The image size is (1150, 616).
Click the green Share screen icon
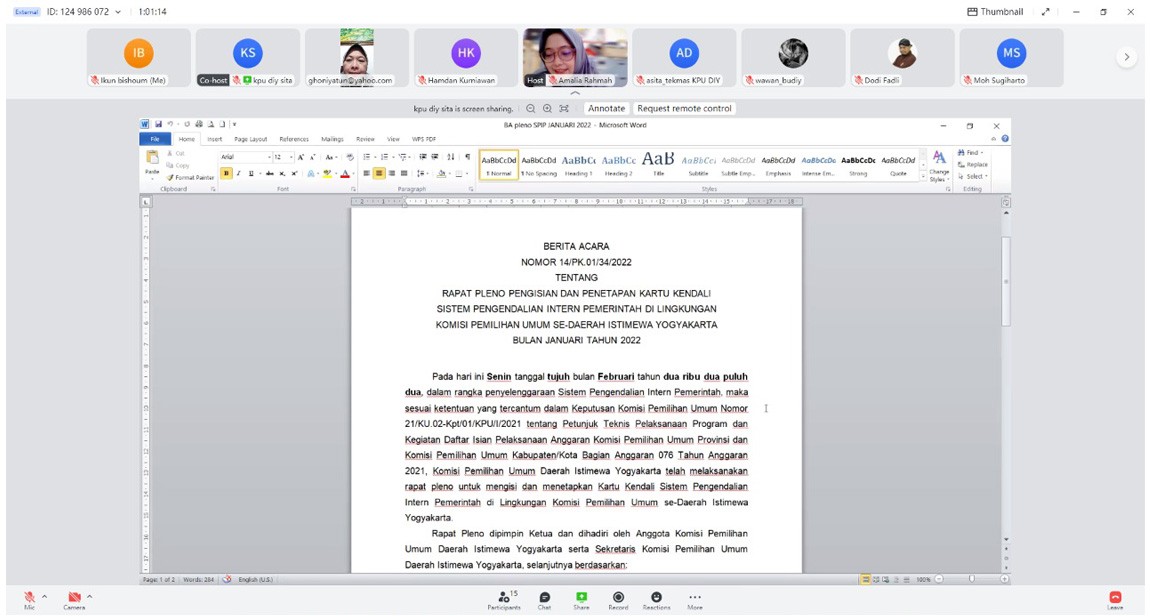point(581,597)
